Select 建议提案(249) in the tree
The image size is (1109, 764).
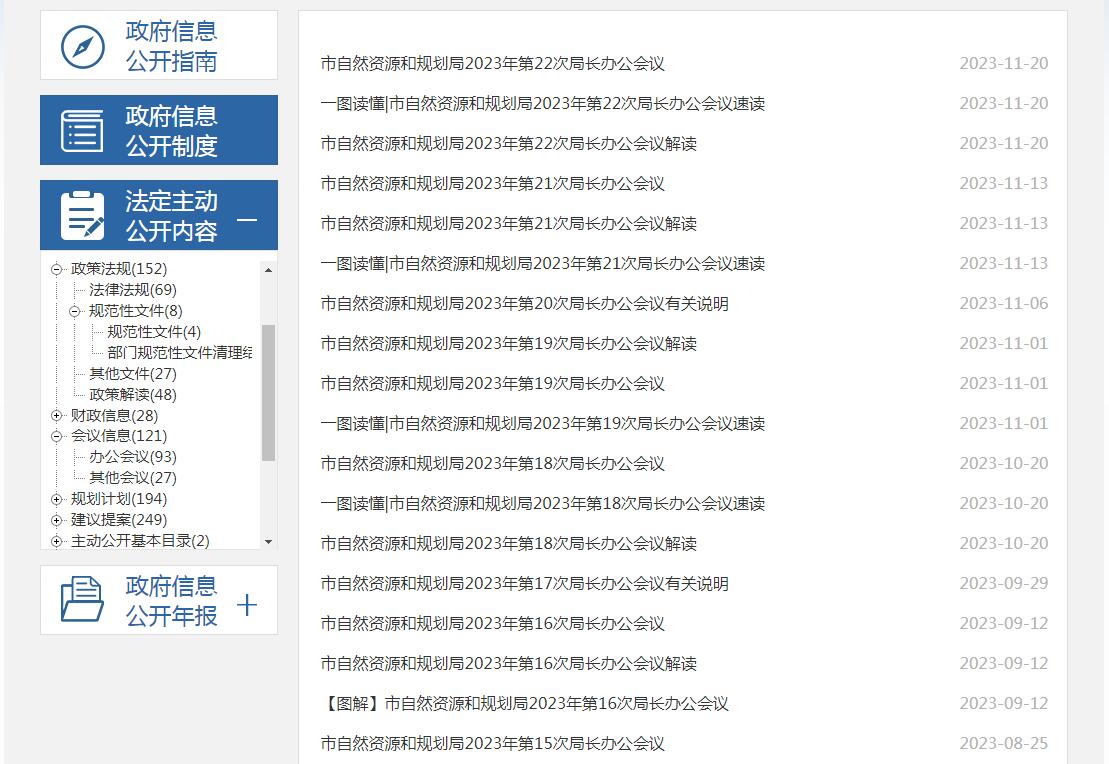[119, 520]
